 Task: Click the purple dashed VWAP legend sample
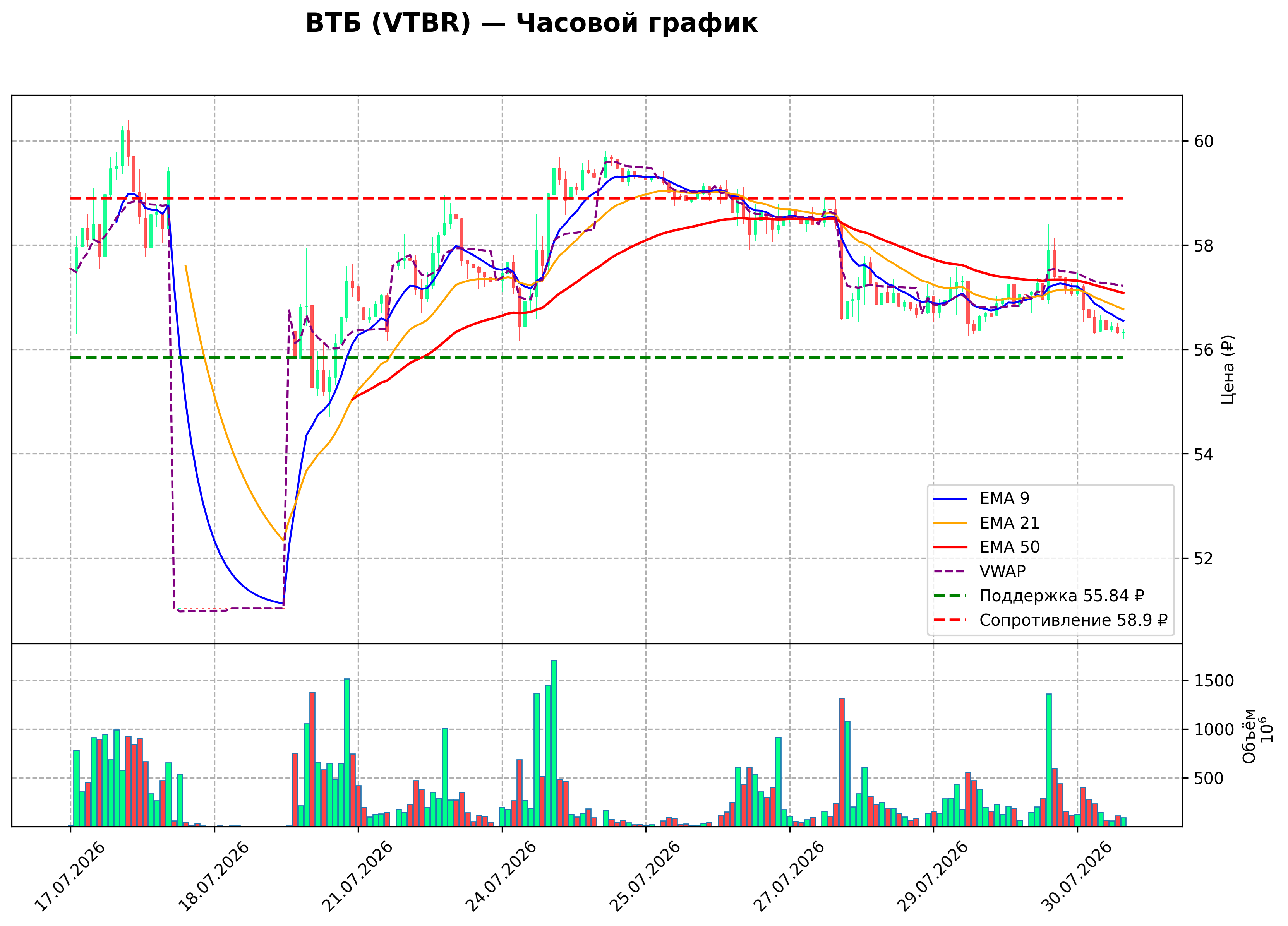click(950, 572)
